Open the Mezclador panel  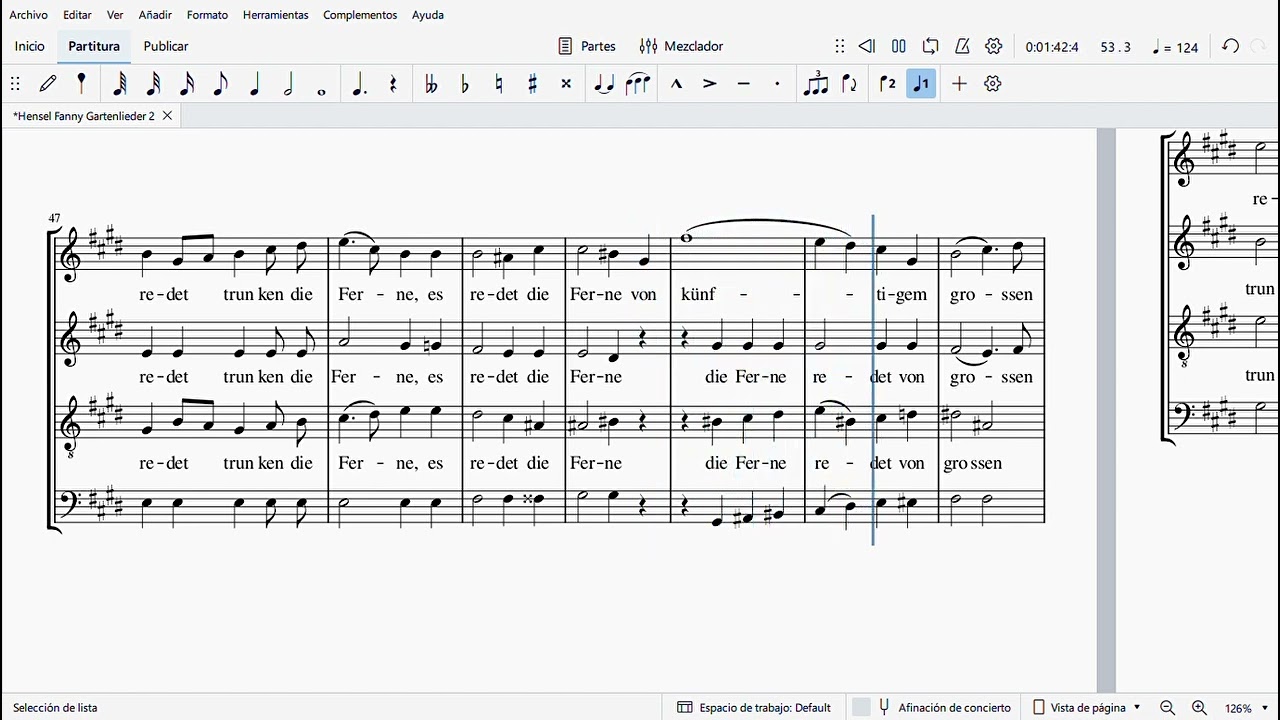coord(681,46)
